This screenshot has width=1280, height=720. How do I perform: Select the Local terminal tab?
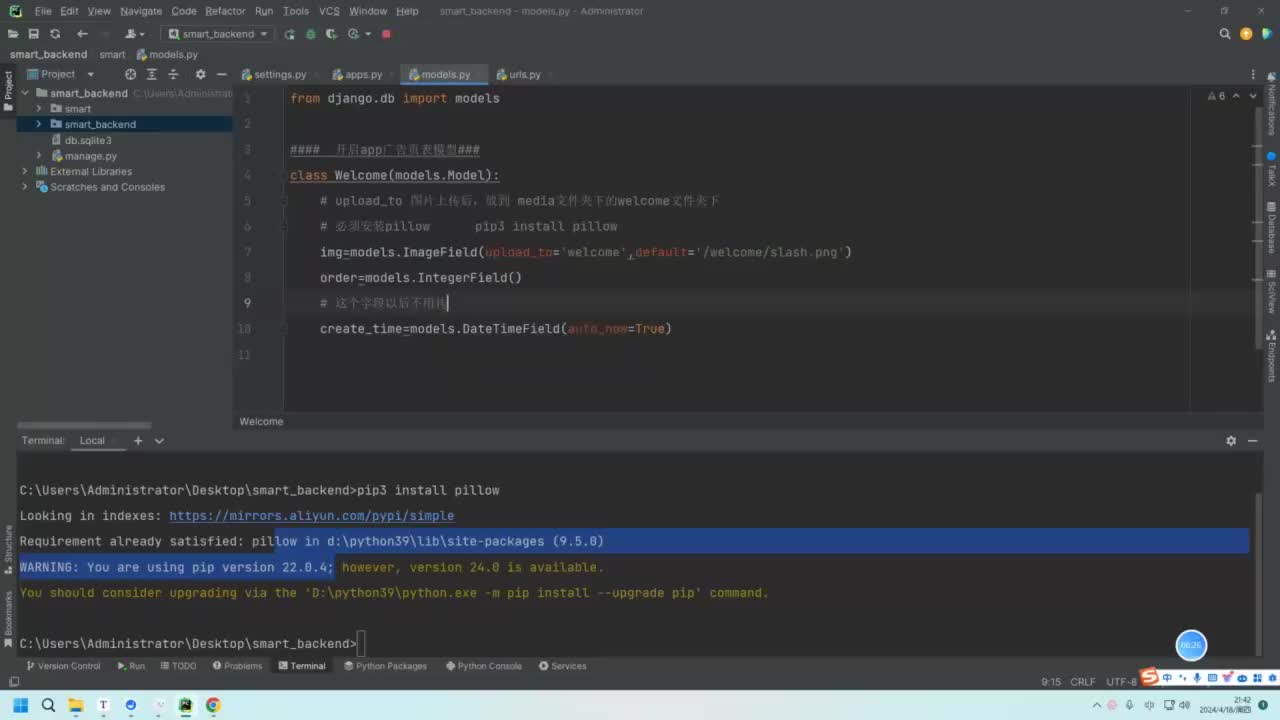click(92, 441)
